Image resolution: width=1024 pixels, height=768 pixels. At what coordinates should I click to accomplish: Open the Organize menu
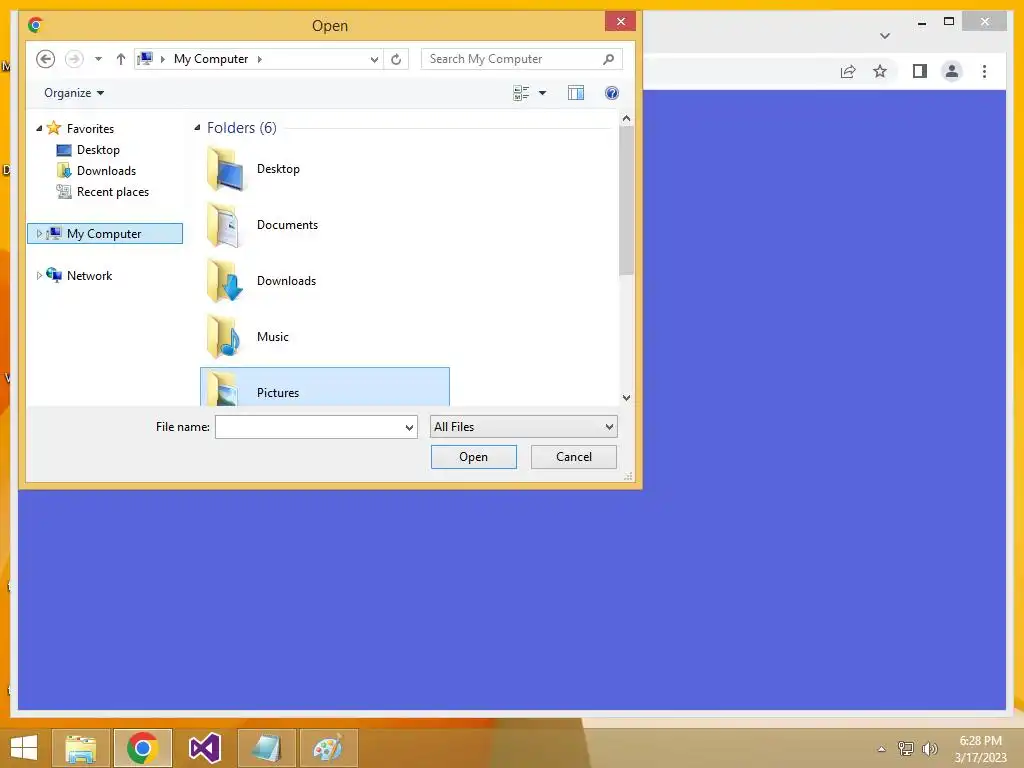pos(74,93)
